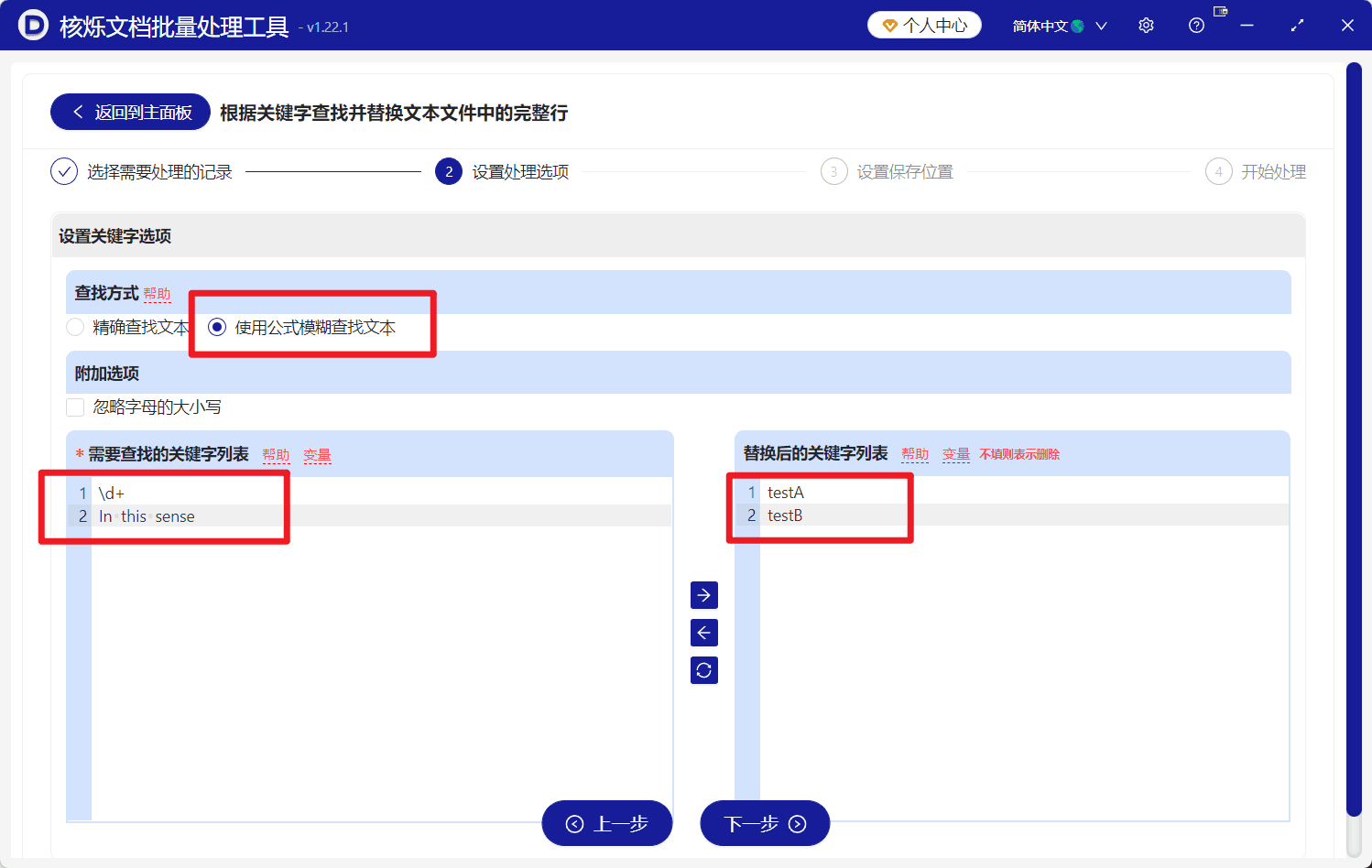The width and height of the screenshot is (1372, 868).
Task: Click step 3 设置保存位置 in the wizard
Action: click(834, 171)
